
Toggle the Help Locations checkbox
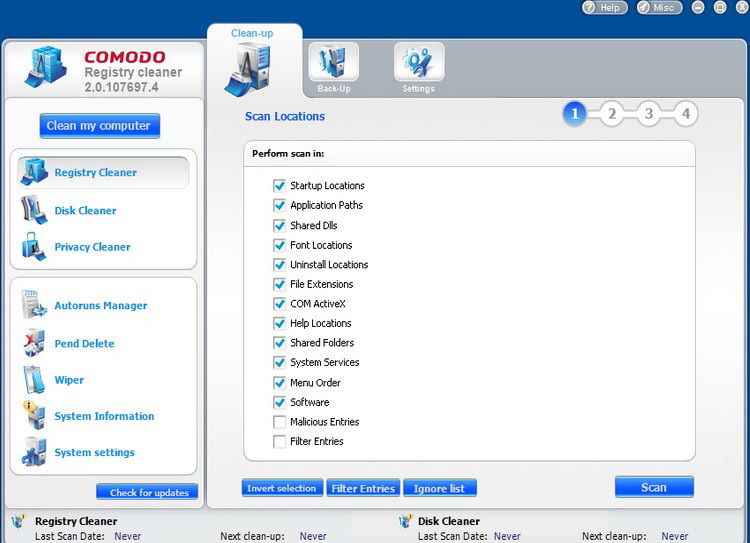pos(279,323)
